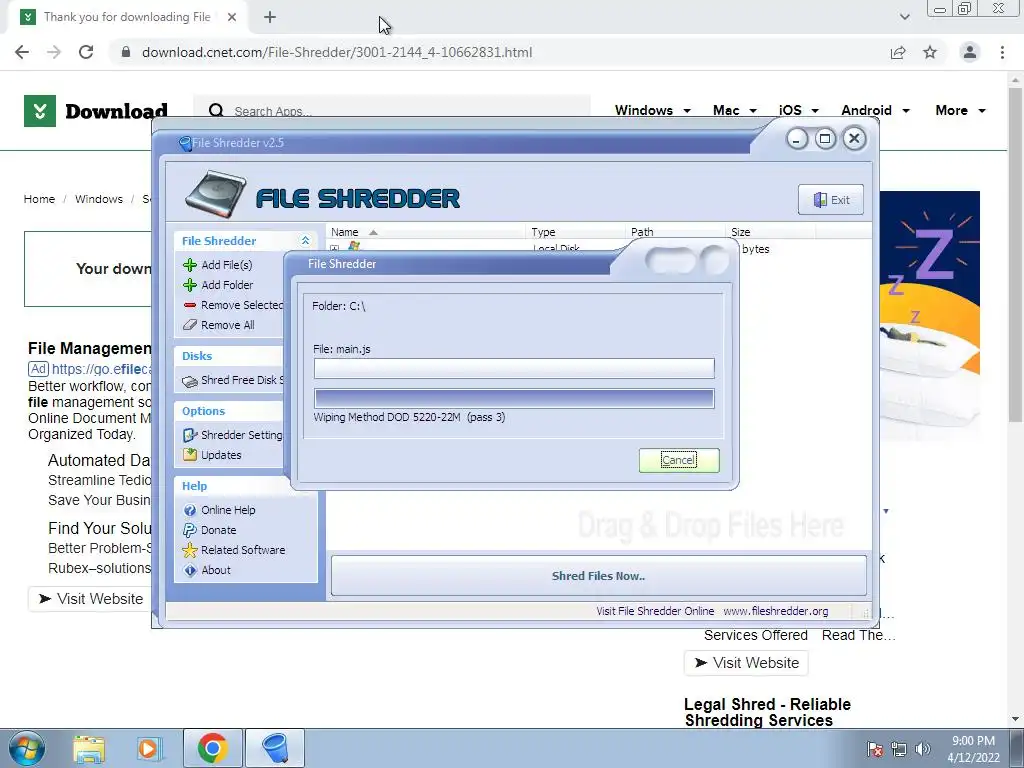The width and height of the screenshot is (1024, 768).
Task: Click the 'Folder: C:\' label
Action: pyautogui.click(x=339, y=306)
